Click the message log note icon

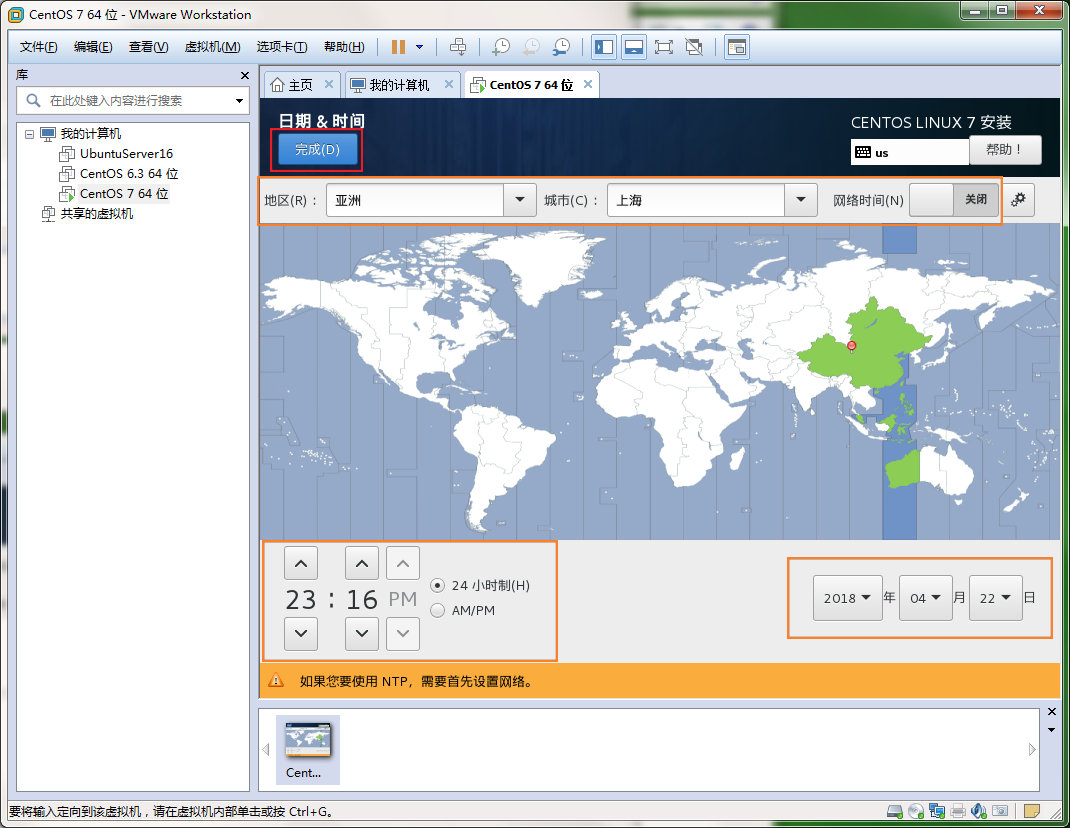coord(1032,811)
